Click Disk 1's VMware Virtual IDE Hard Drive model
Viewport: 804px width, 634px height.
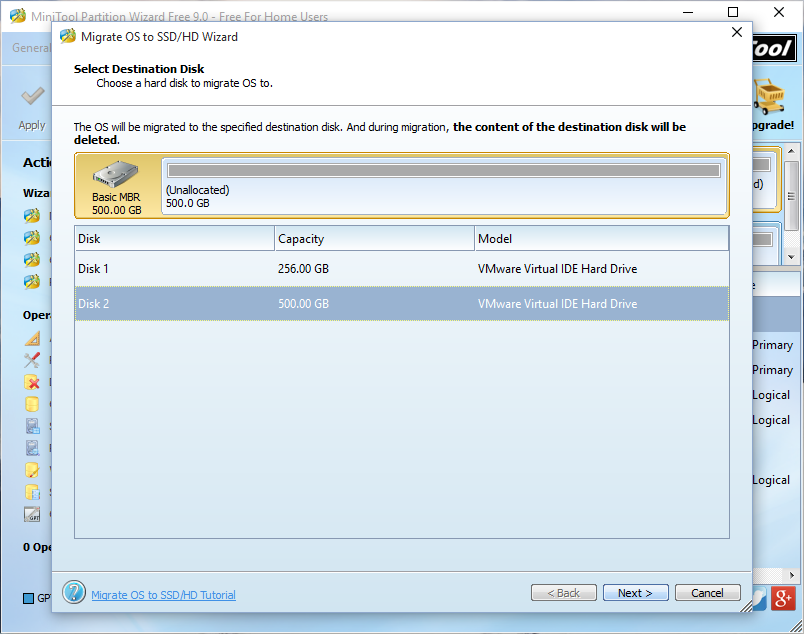(x=557, y=269)
